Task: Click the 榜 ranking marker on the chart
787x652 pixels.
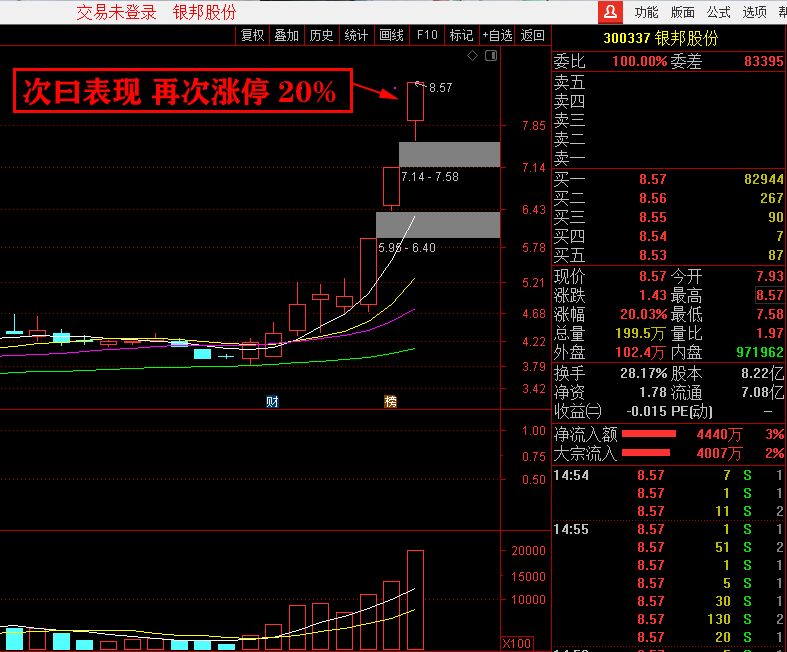Action: [390, 401]
